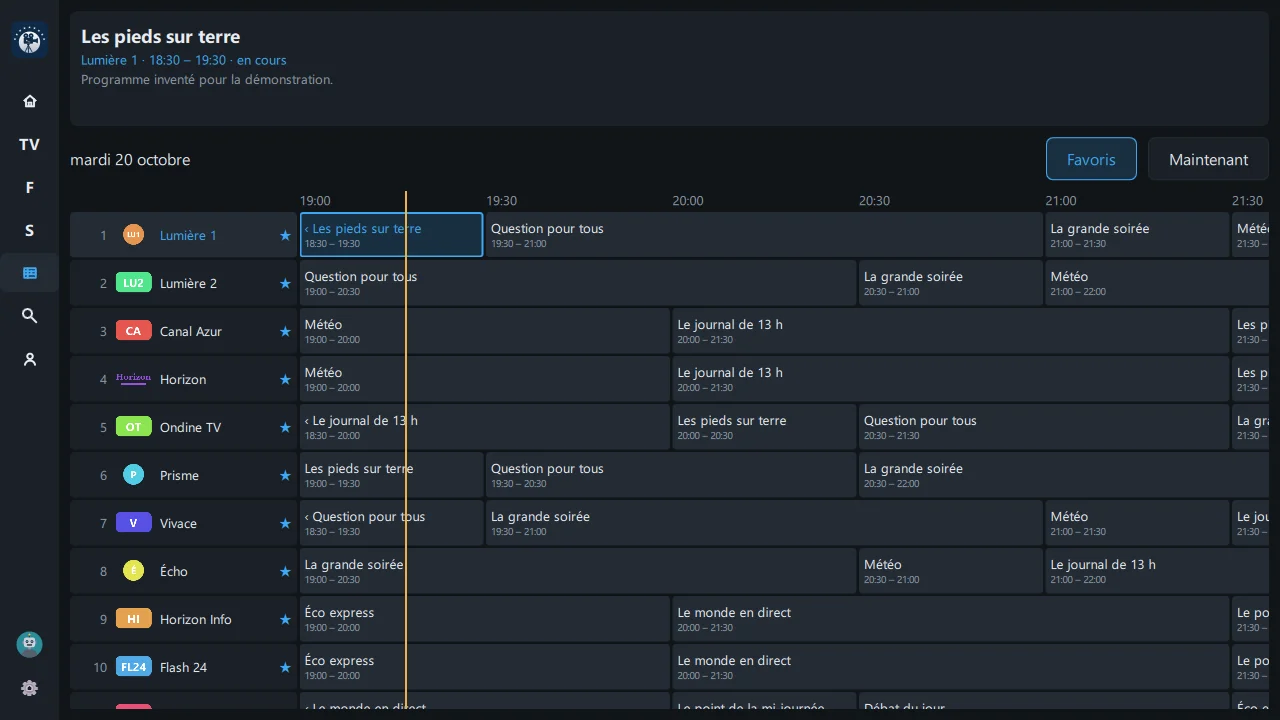Open search from the magnifier icon
This screenshot has width=1280, height=720.
point(29,316)
